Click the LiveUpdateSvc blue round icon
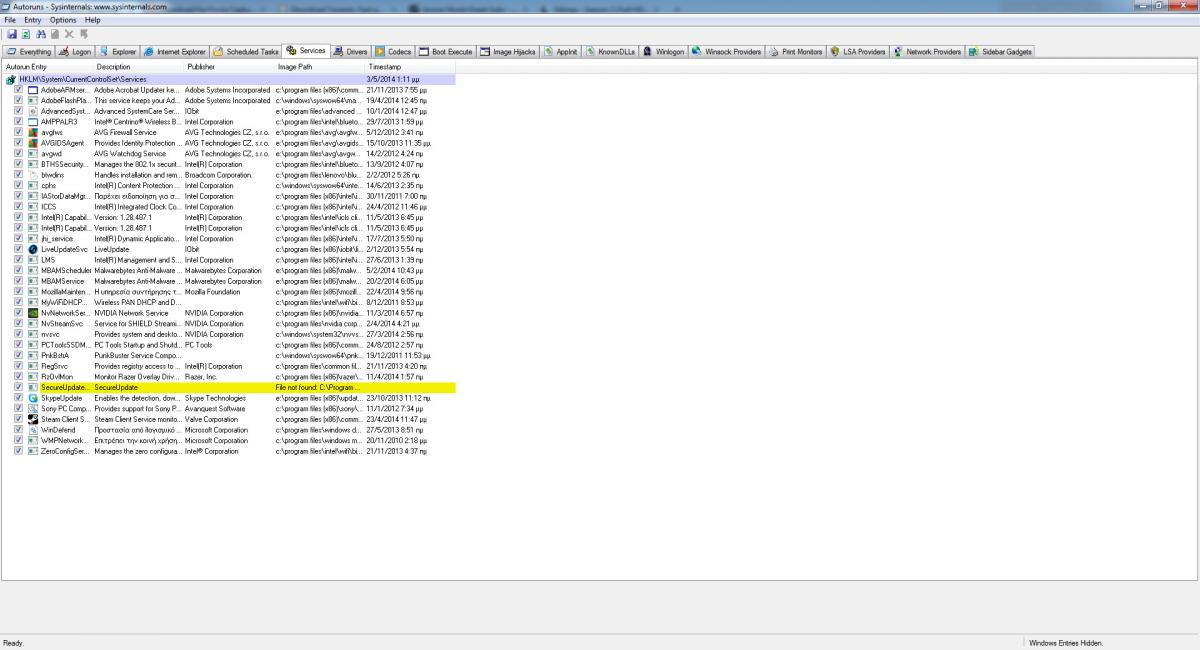This screenshot has width=1200, height=650. [x=33, y=249]
